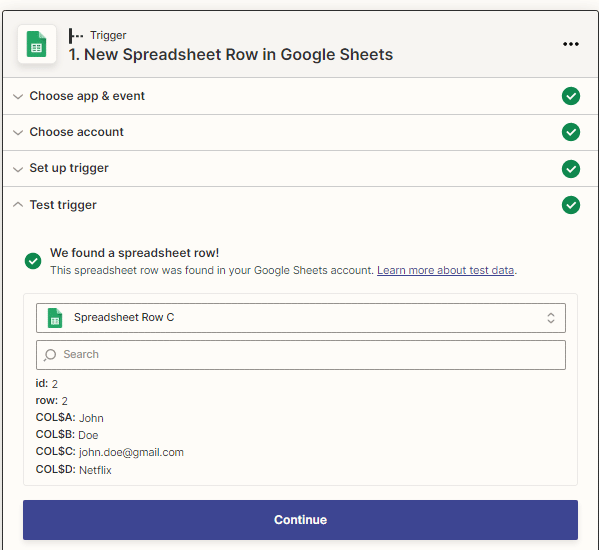Click the success checkmark next to found message
Image resolution: width=599 pixels, height=550 pixels.
(x=33, y=261)
